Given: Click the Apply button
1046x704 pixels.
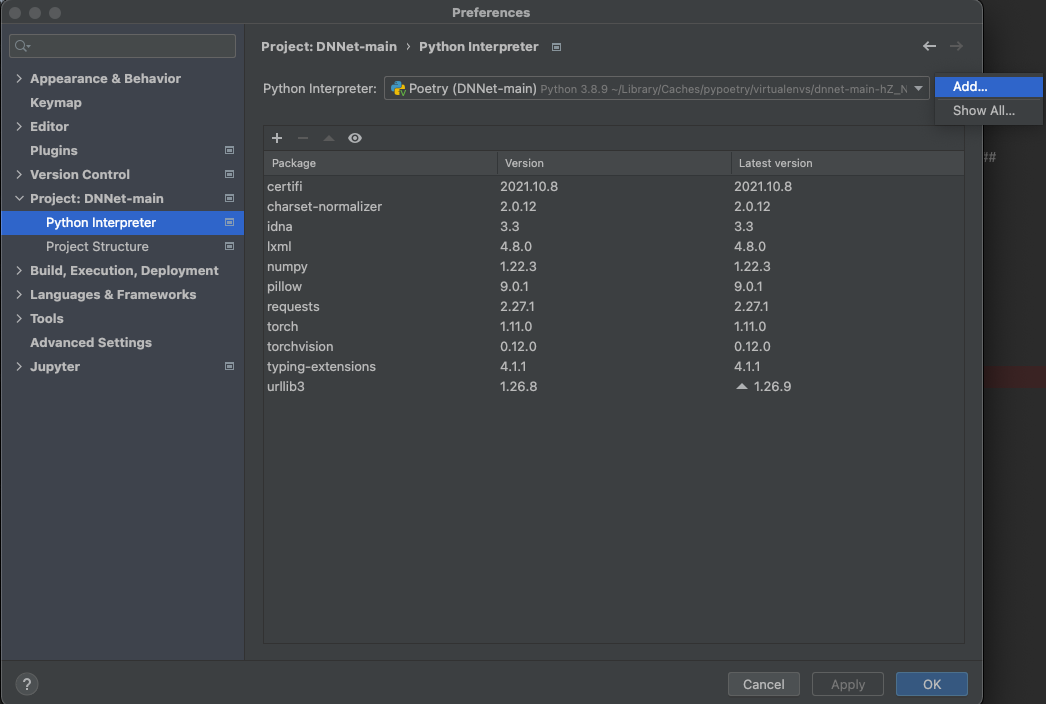Looking at the screenshot, I should [x=848, y=684].
